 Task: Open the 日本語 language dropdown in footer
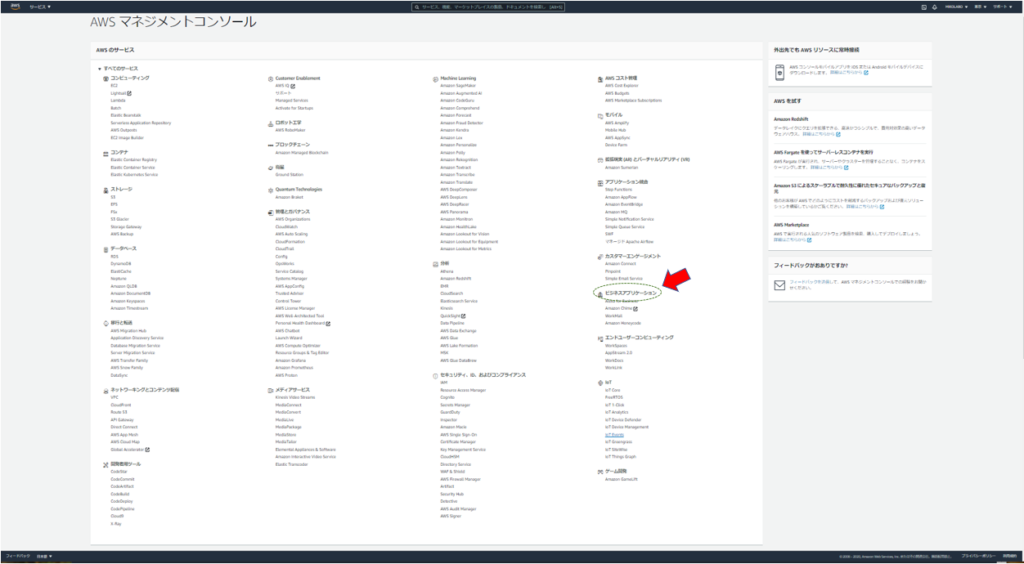(x=44, y=556)
